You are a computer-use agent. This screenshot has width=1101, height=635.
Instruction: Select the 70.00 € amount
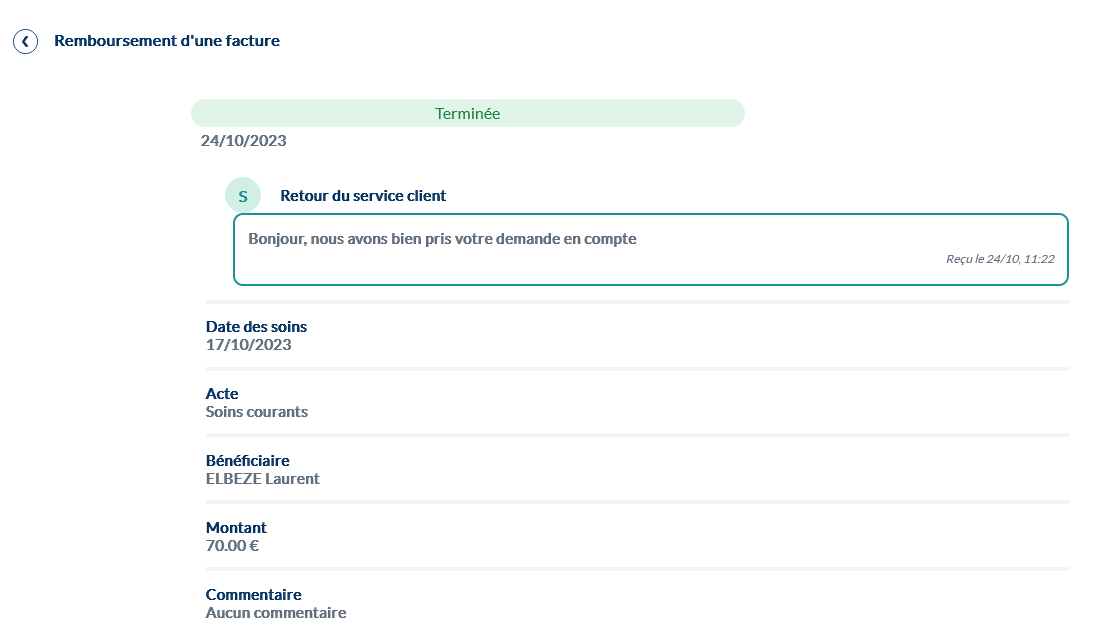(232, 546)
